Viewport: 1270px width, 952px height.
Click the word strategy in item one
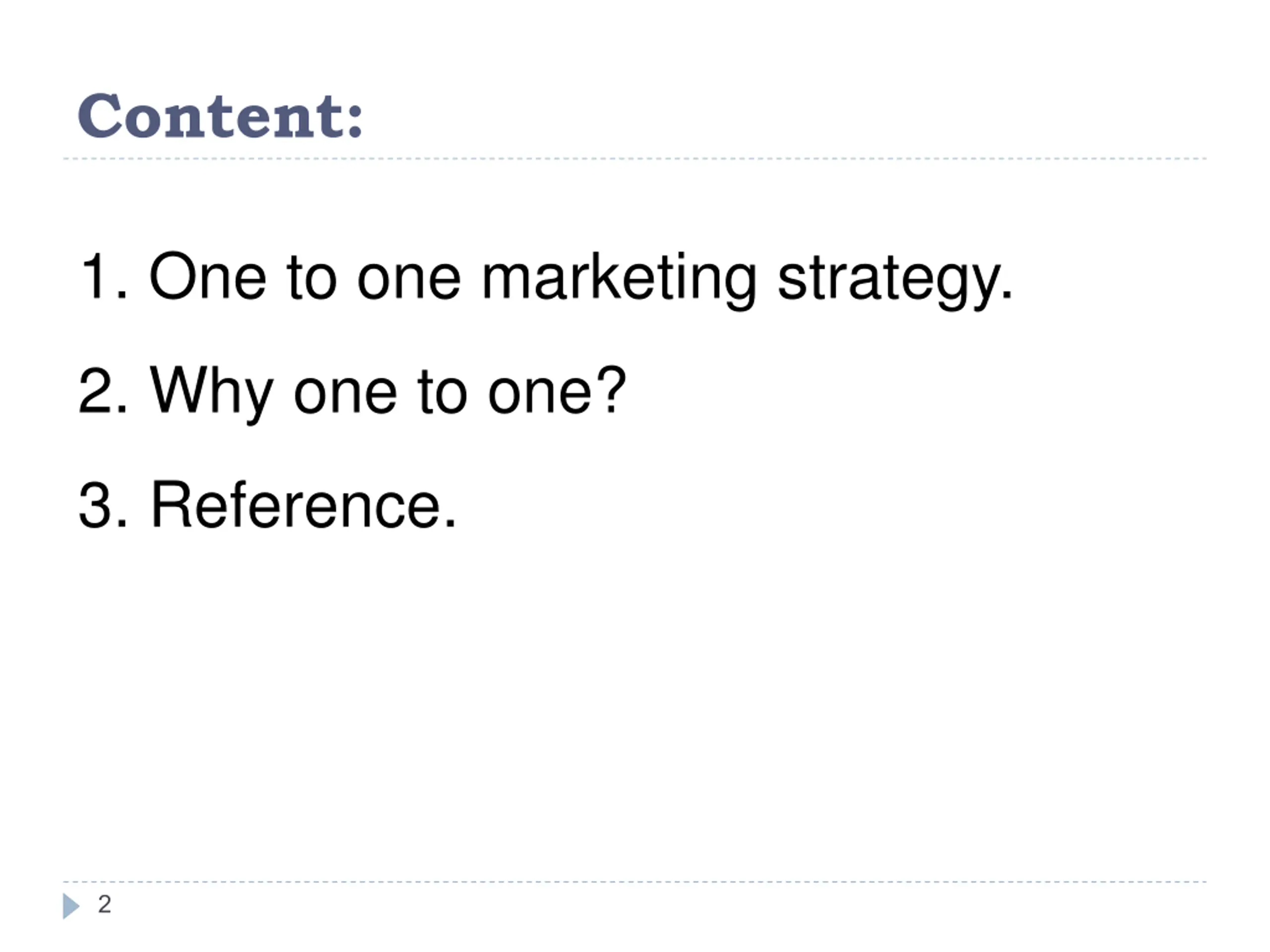click(x=895, y=281)
